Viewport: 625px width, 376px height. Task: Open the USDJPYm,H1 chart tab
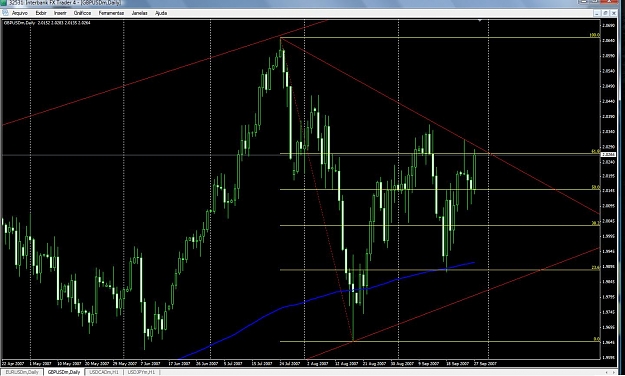tap(142, 372)
